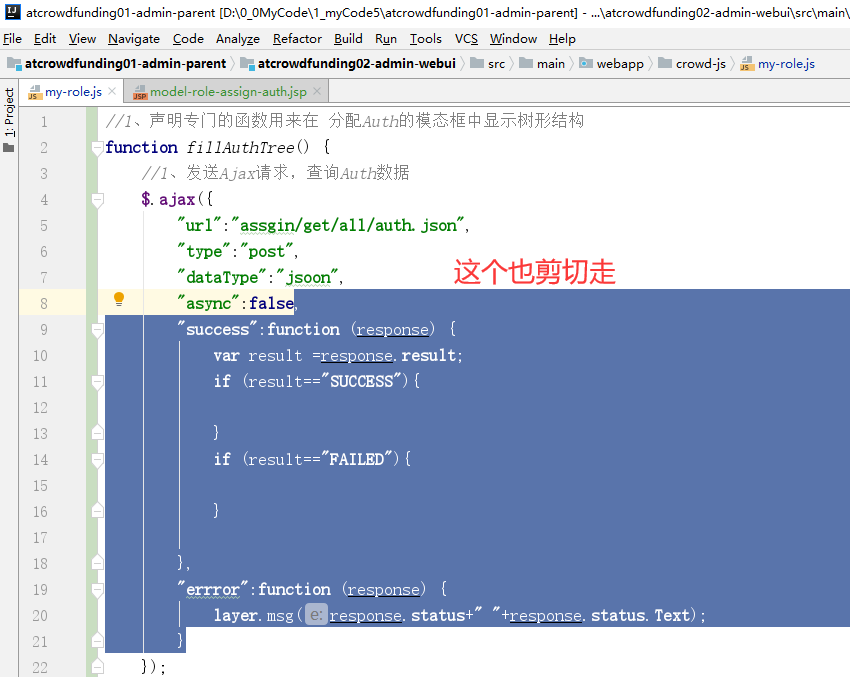Click the misspelled "jsoon" dataType value

pyautogui.click(x=308, y=278)
